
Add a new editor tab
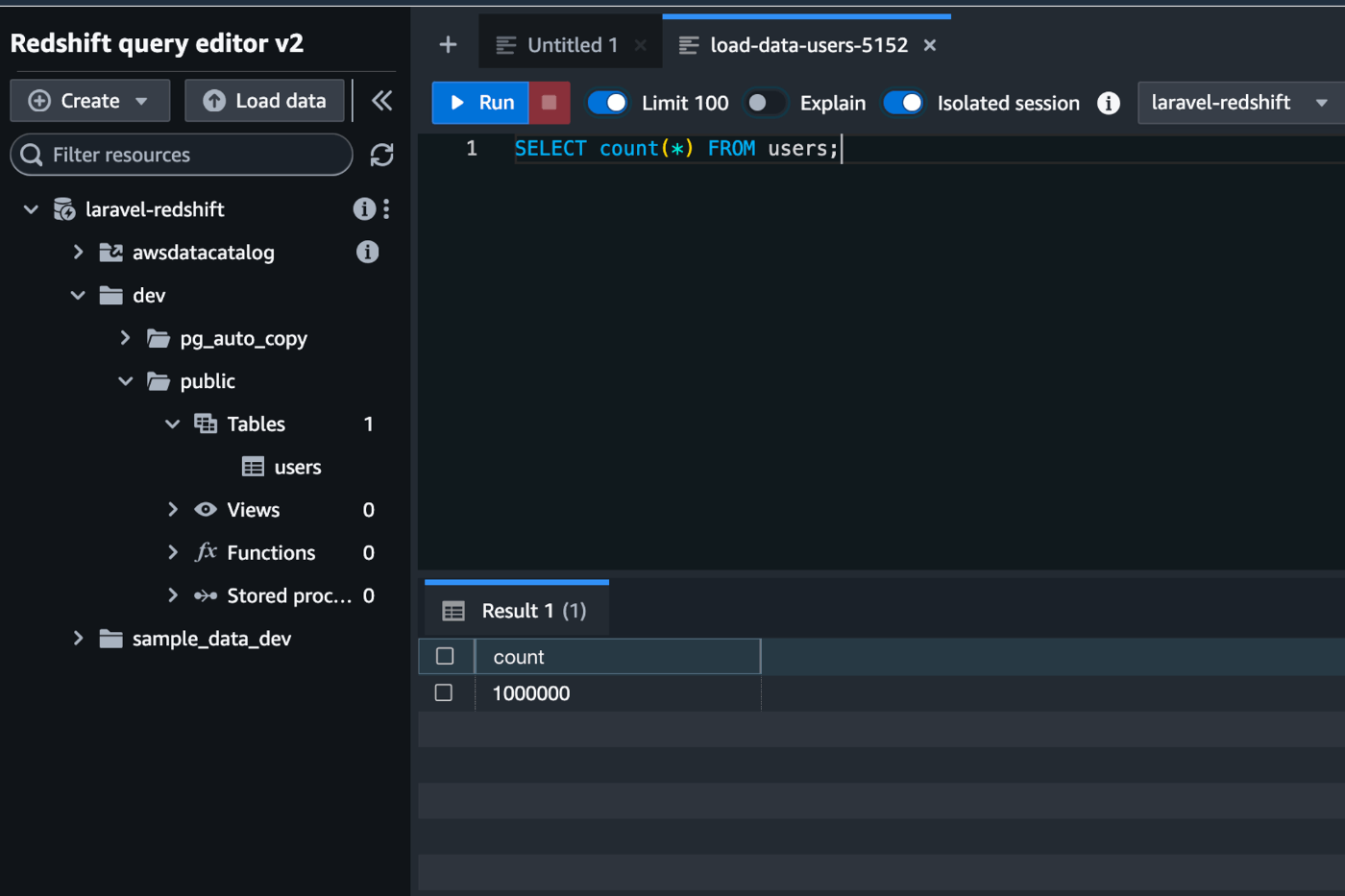[448, 45]
